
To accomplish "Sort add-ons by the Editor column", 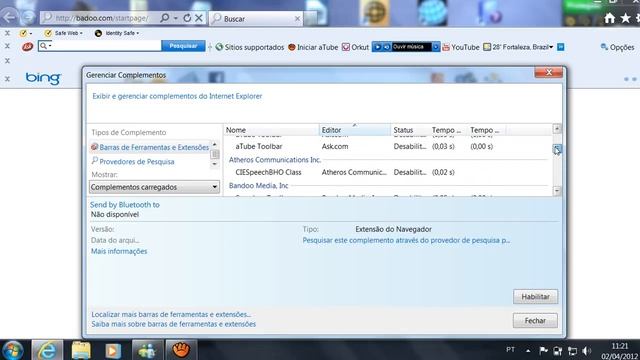I will coord(355,130).
